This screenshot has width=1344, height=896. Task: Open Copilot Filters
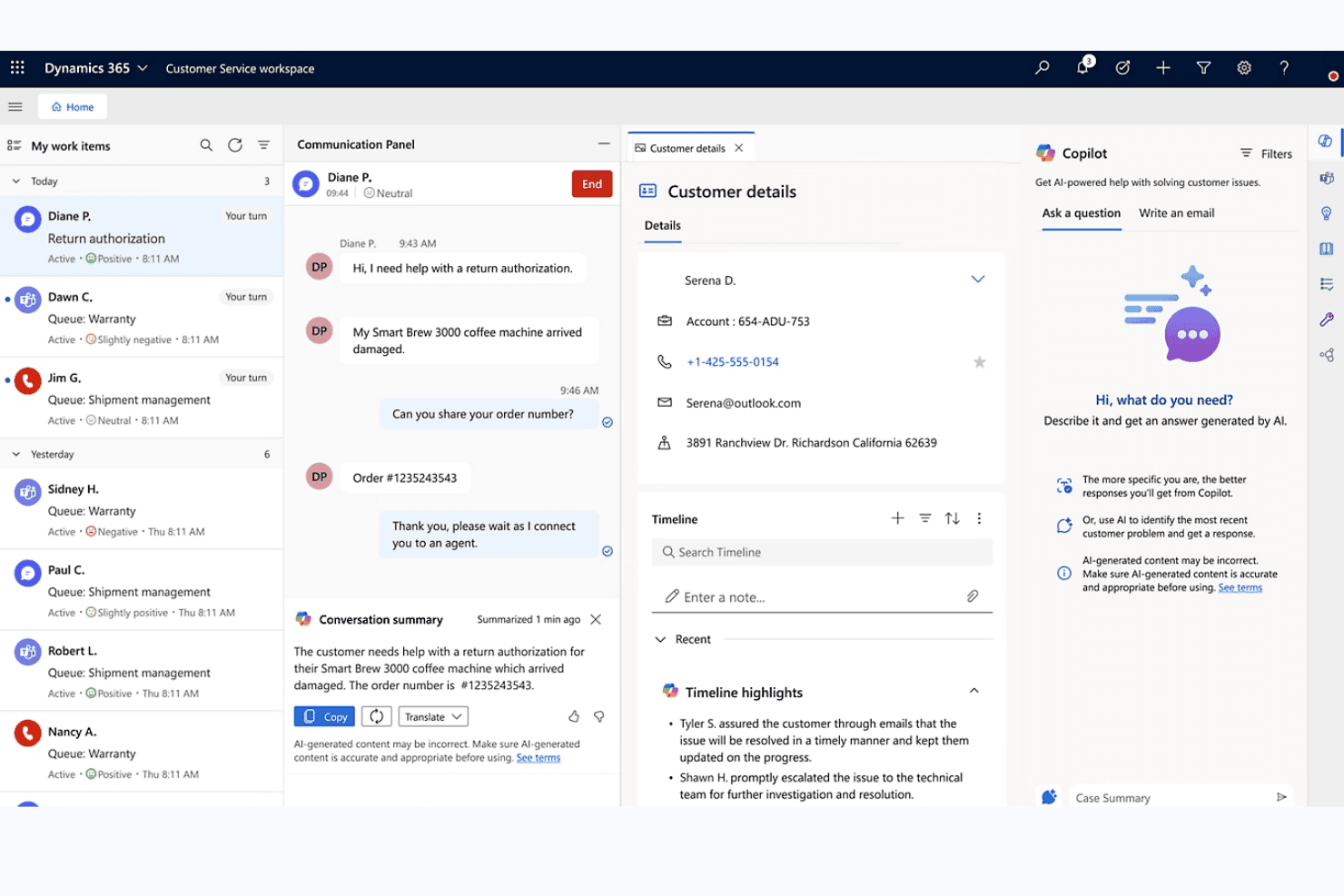click(x=1266, y=153)
